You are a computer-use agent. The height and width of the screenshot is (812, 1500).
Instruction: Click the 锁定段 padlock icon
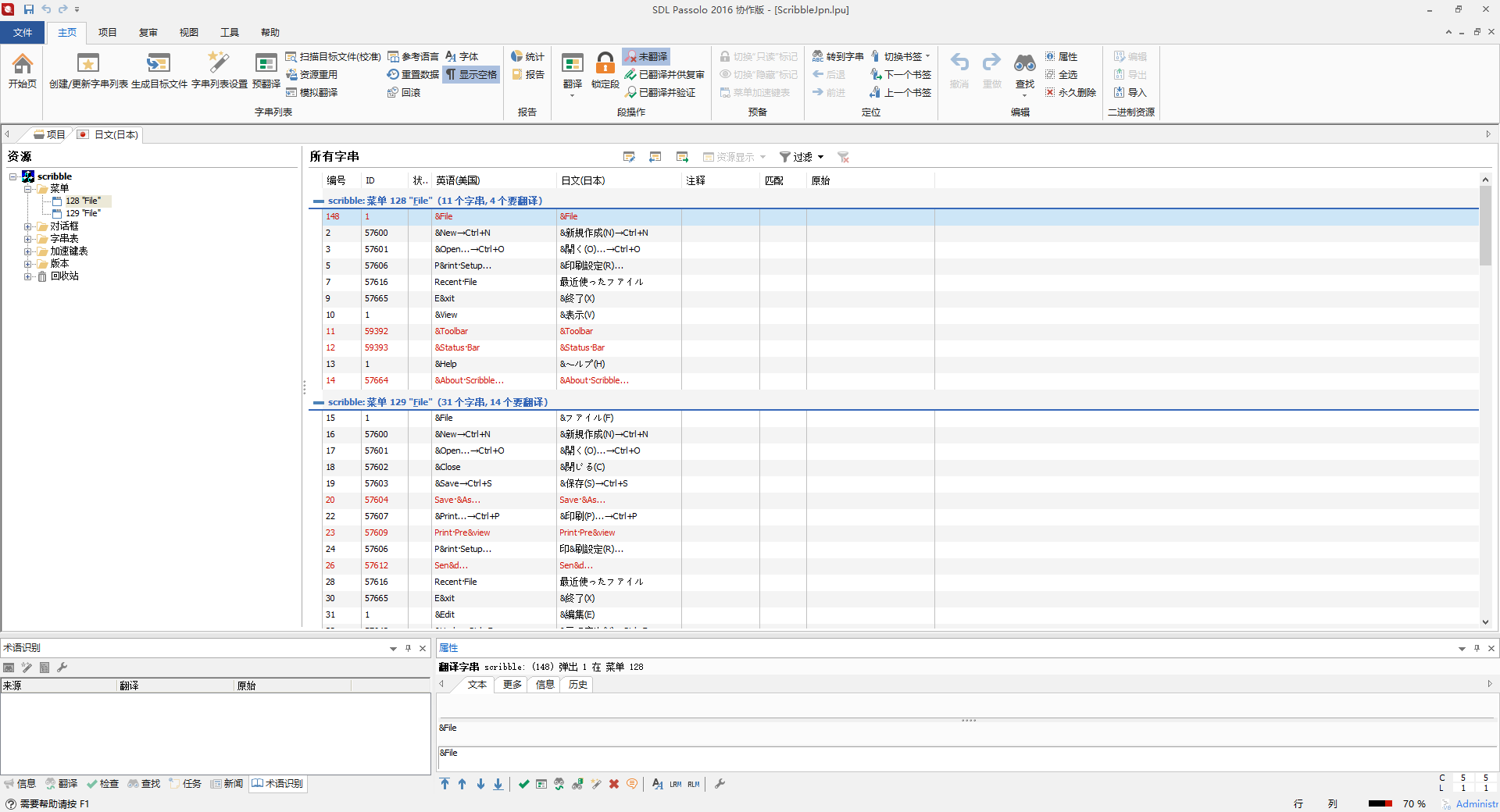(x=605, y=63)
